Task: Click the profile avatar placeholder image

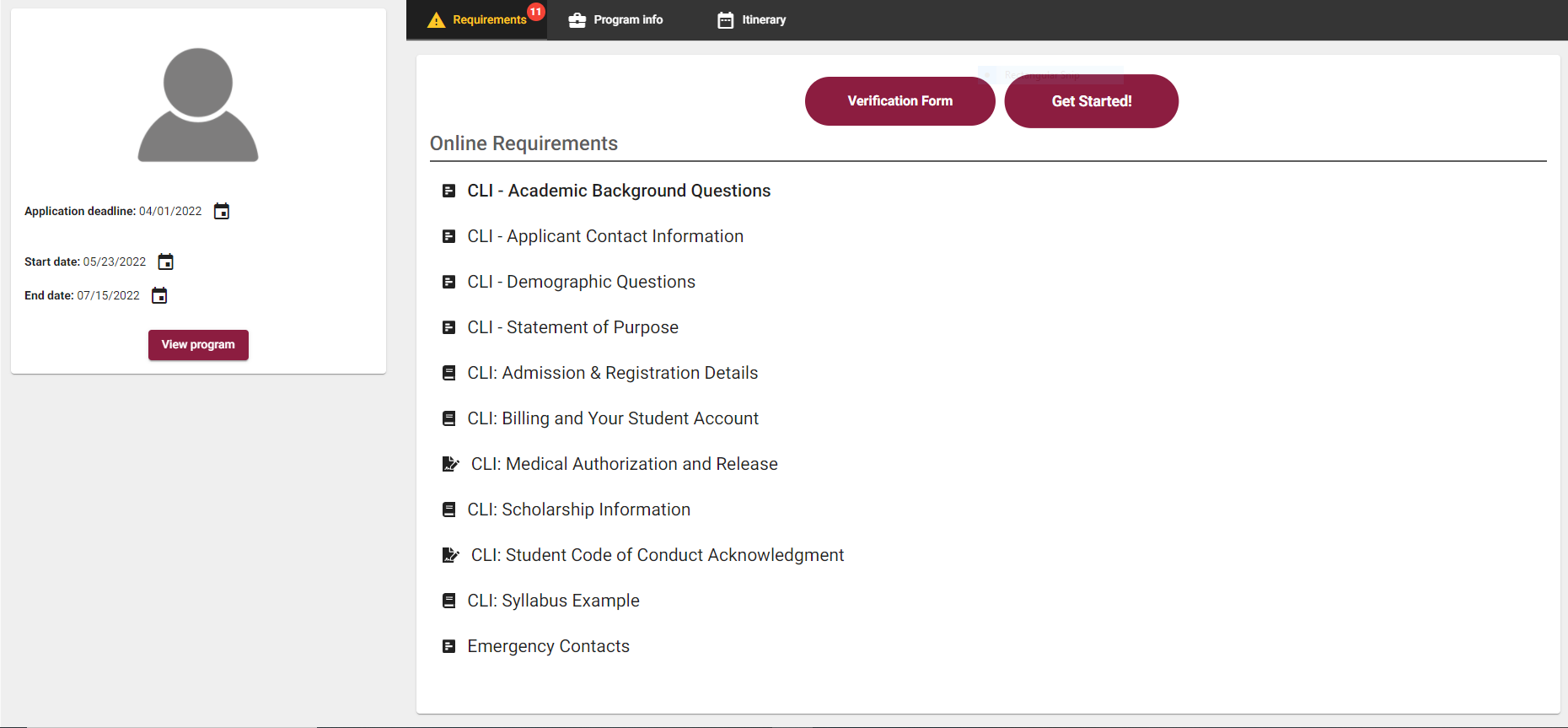Action: [198, 105]
